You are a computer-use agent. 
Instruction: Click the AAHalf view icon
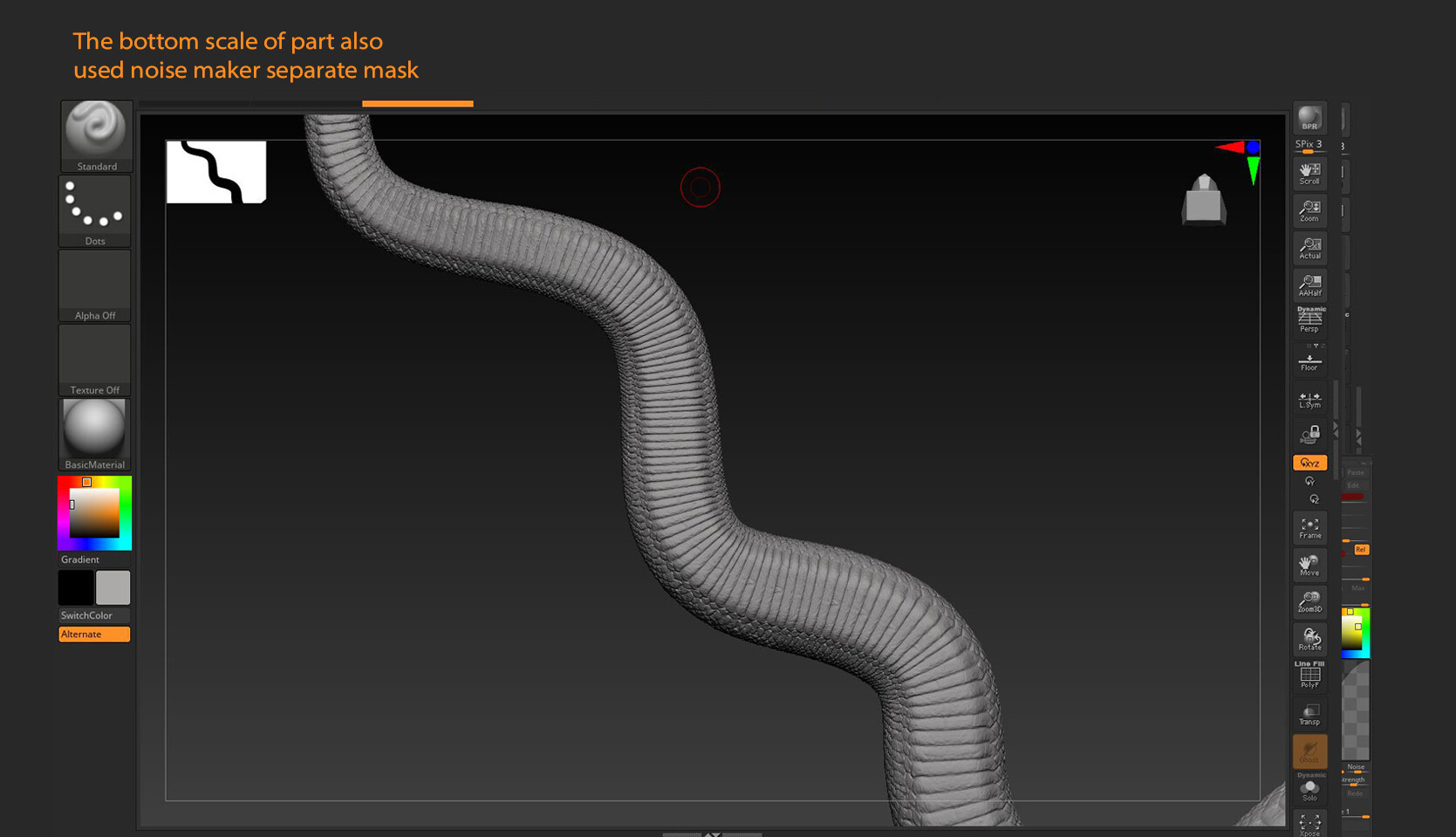[x=1309, y=285]
